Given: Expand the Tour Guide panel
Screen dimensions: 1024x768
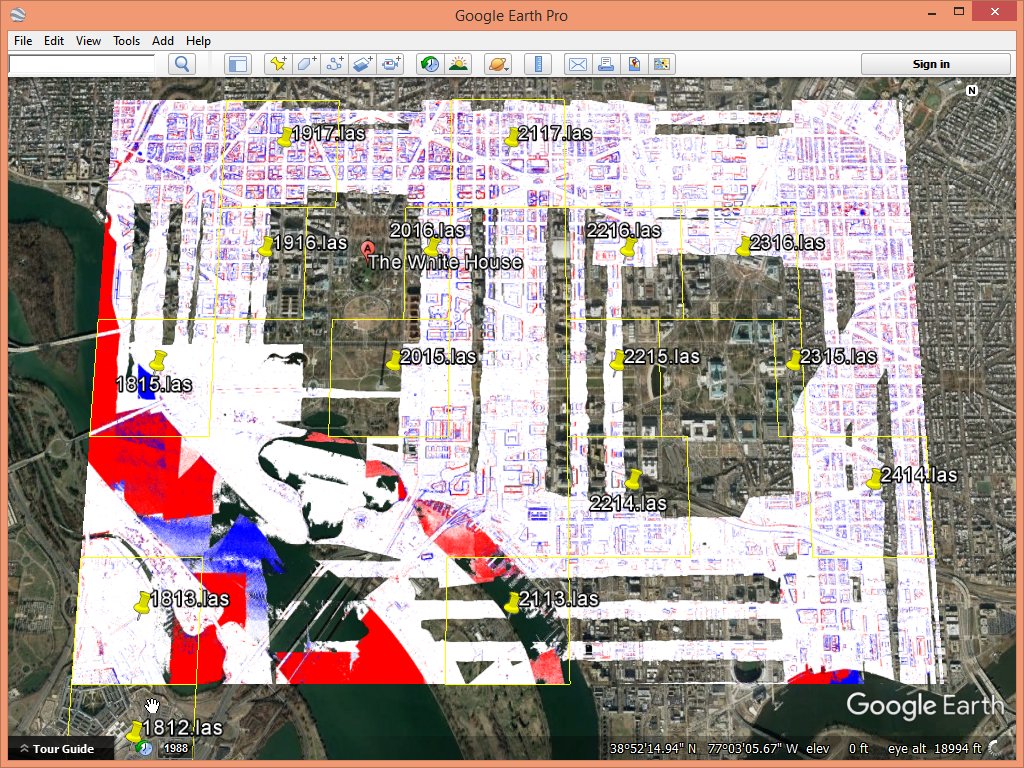Looking at the screenshot, I should pos(58,749).
